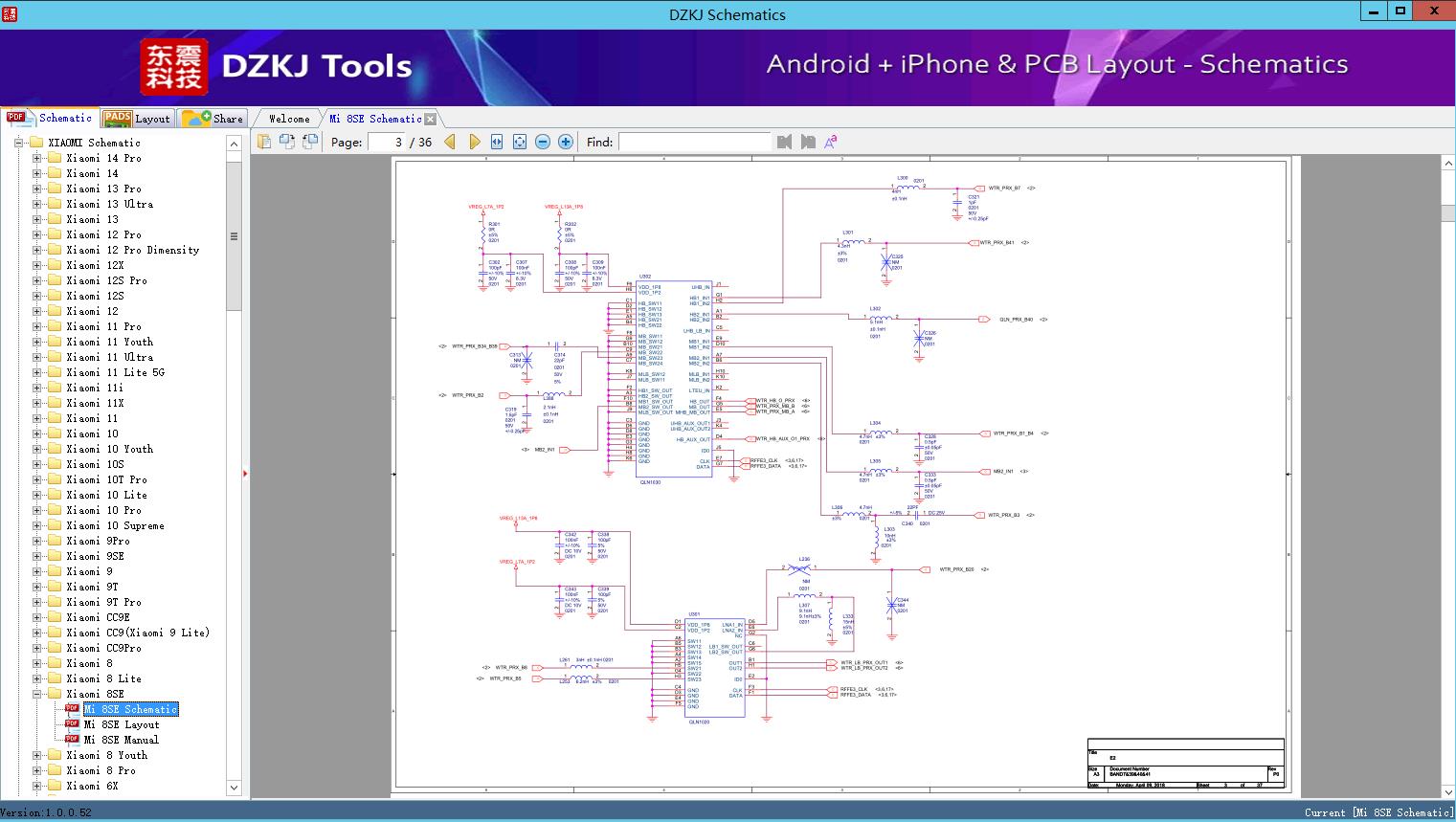Go to the previous page arrow
Image resolution: width=1456 pixels, height=822 pixels.
tap(450, 142)
